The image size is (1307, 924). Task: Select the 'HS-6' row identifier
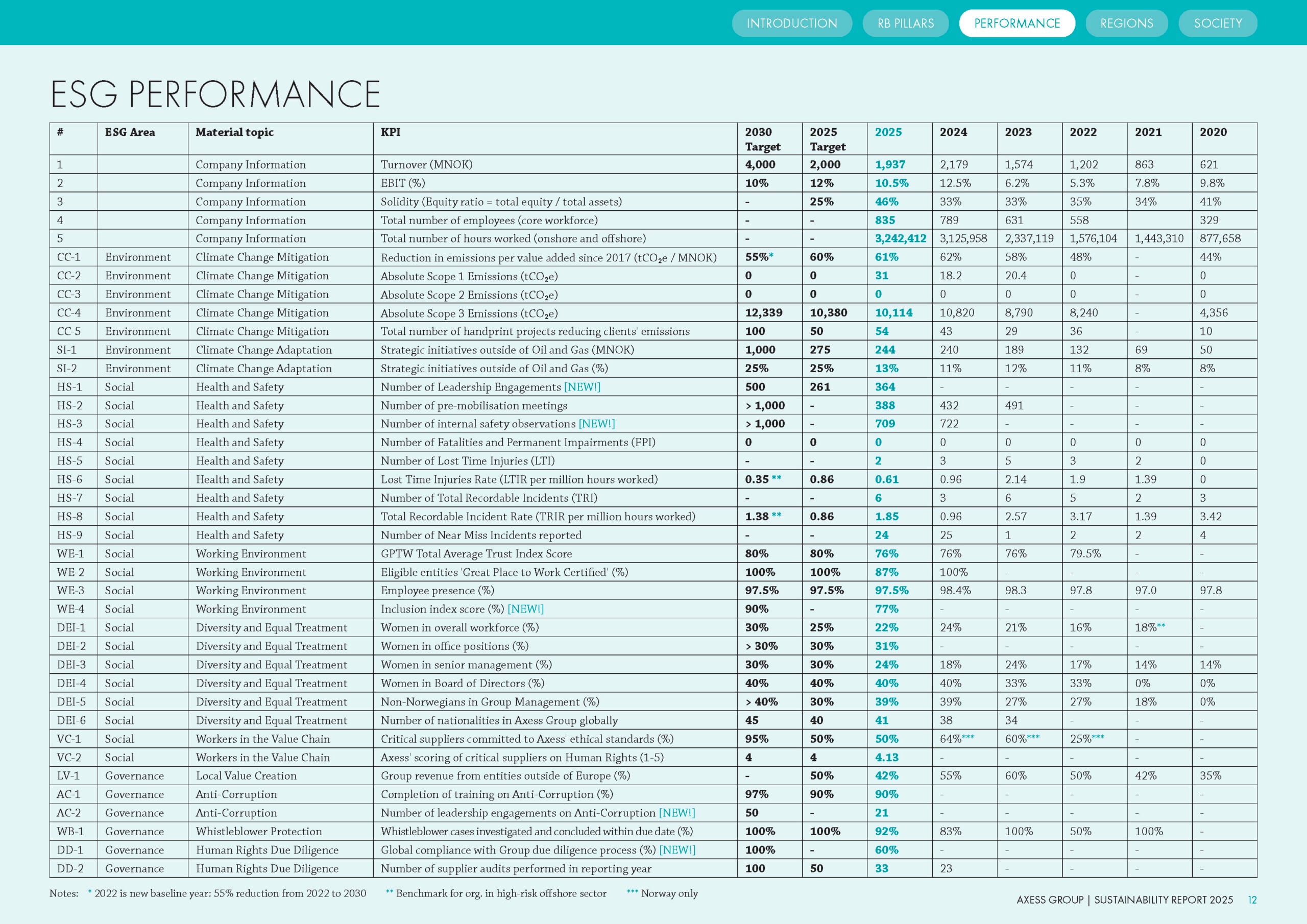point(69,479)
